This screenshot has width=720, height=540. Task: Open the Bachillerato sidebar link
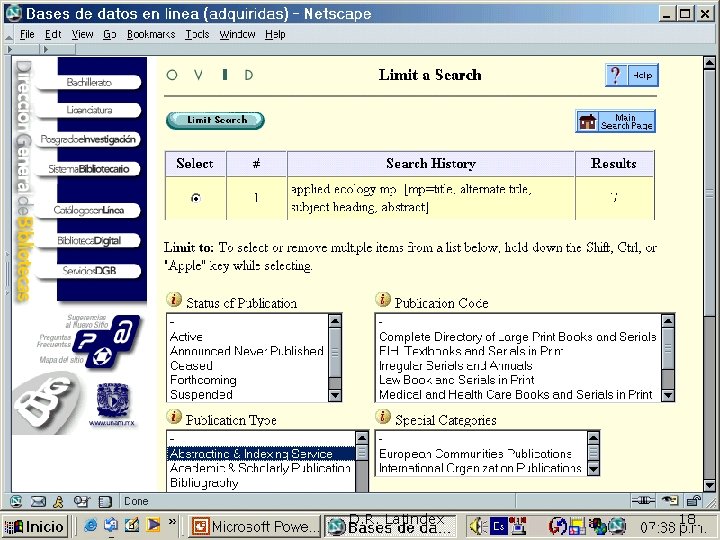coord(89,82)
